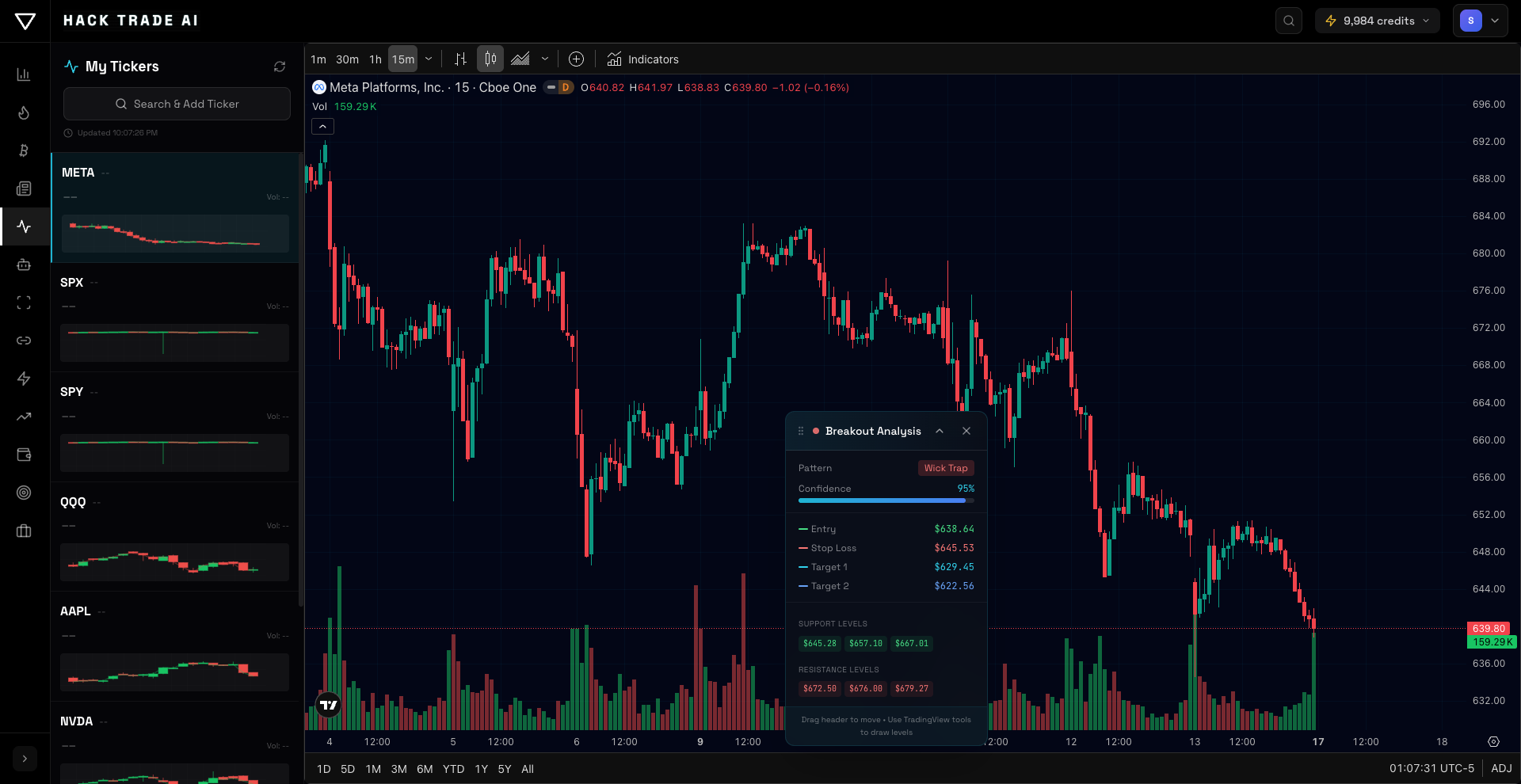The image size is (1521, 784).
Task: Open the news feed icon in sidebar
Action: pos(24,188)
